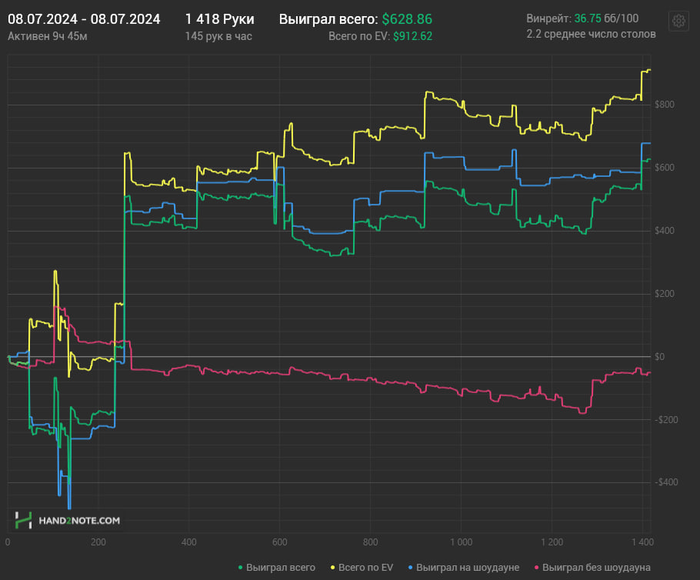Screen dimensions: 700x580
Task: Hide the 'Всего по EV' series label
Action: (366, 567)
